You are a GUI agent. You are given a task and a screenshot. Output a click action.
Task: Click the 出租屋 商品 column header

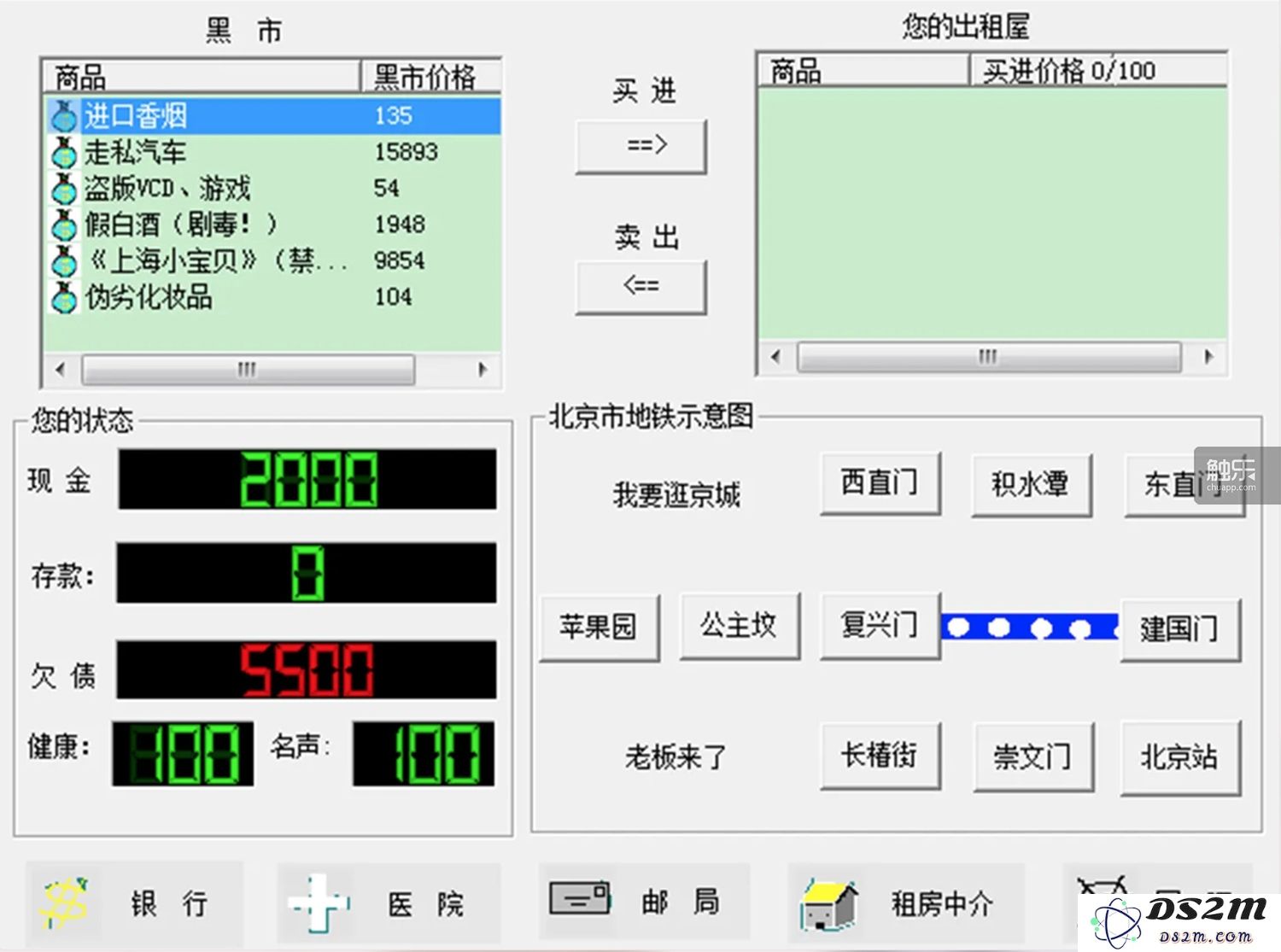863,70
